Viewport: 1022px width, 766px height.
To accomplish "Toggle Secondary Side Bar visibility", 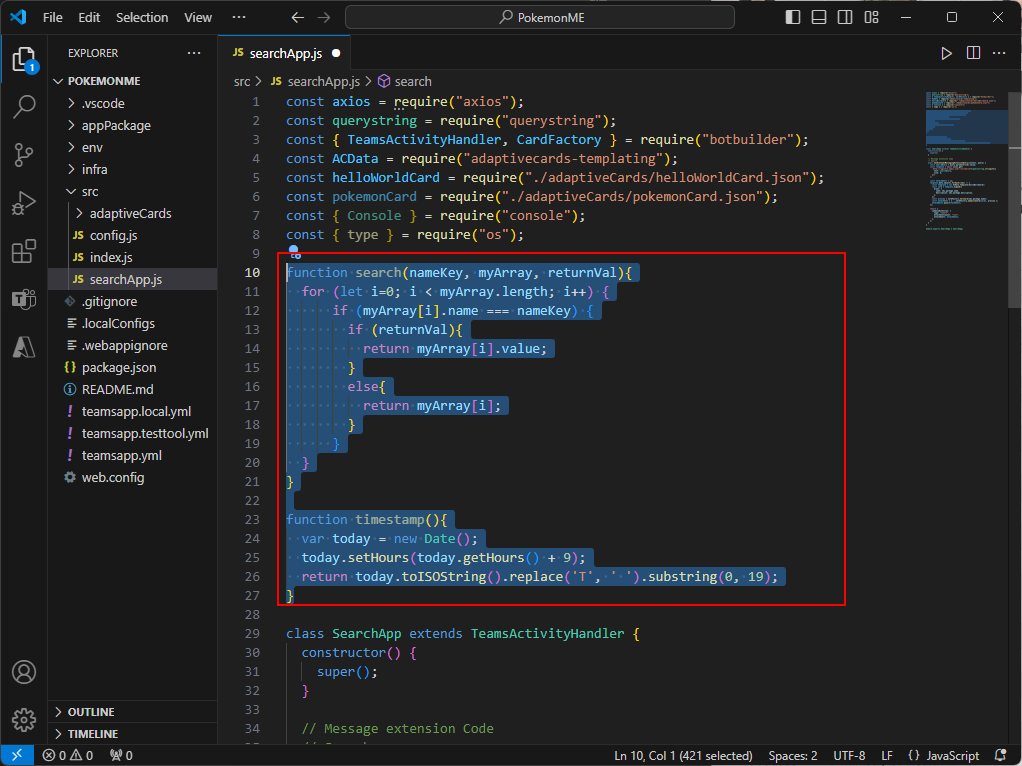I will point(845,17).
